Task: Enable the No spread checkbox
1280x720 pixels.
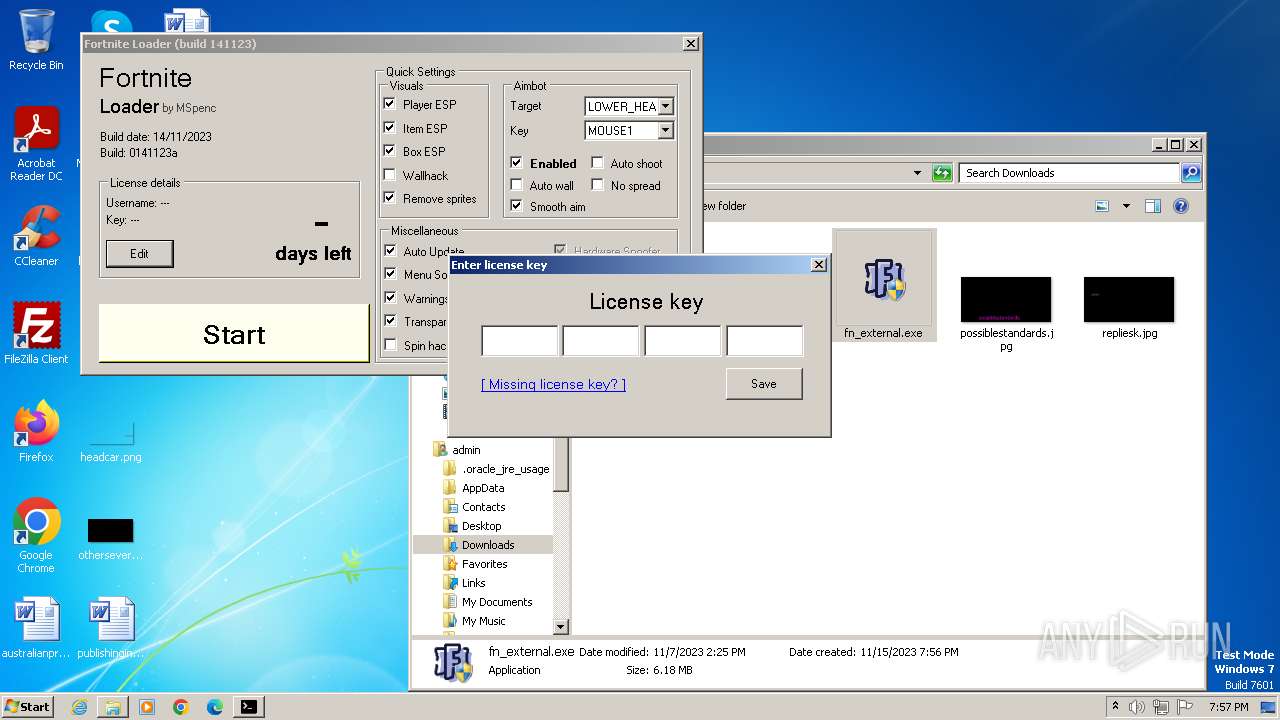Action: [597, 185]
